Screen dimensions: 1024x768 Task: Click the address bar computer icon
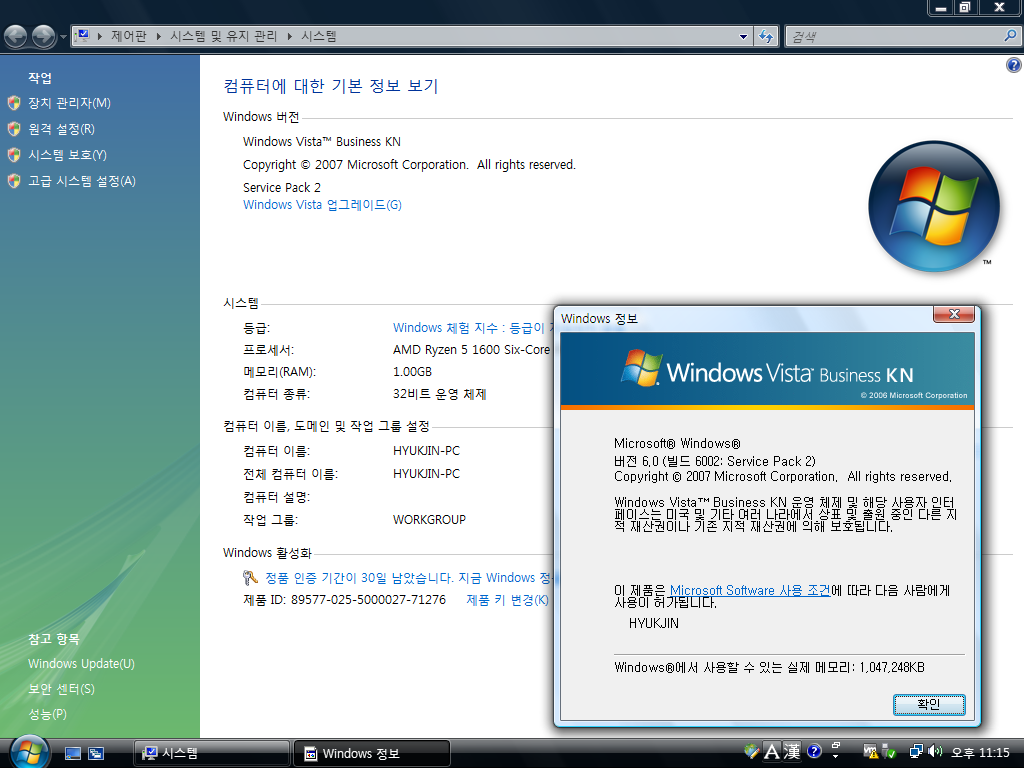tap(82, 36)
